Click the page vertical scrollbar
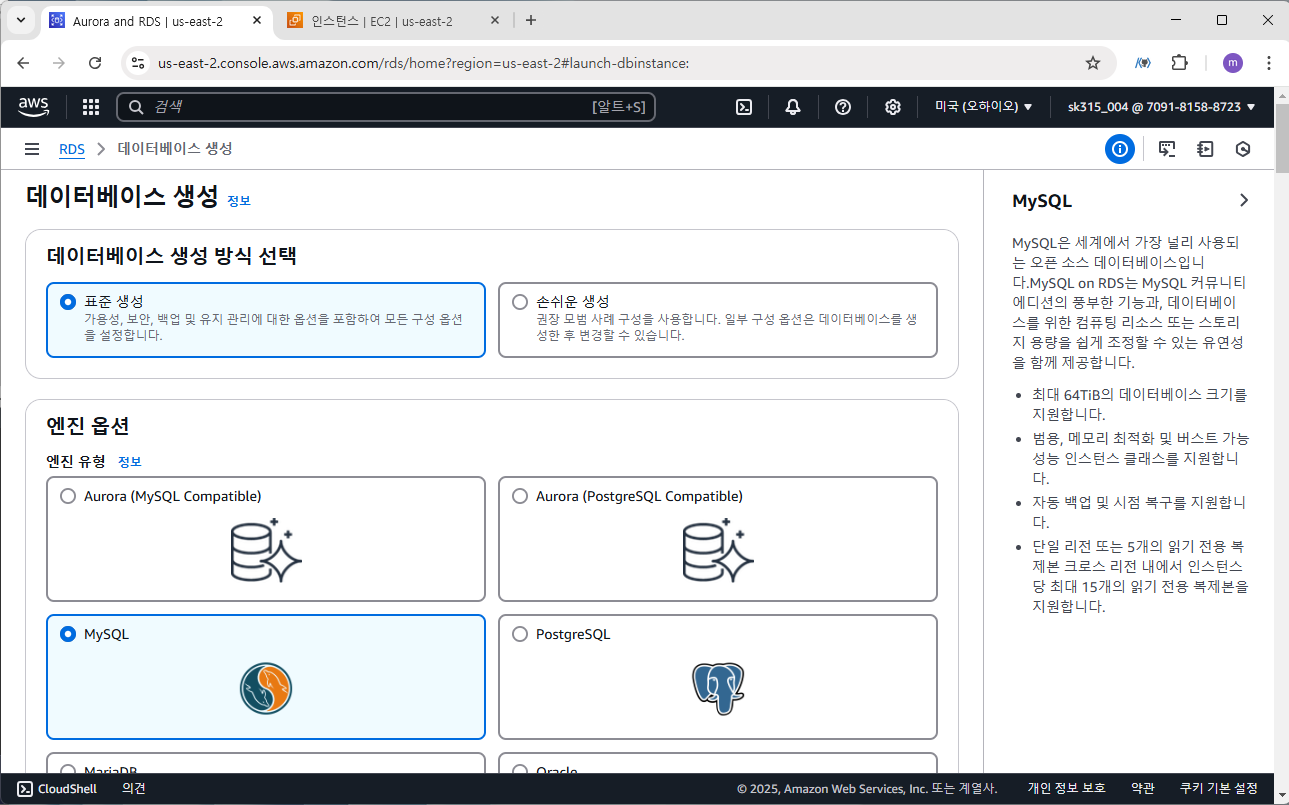This screenshot has width=1289, height=805. pos(1282,137)
